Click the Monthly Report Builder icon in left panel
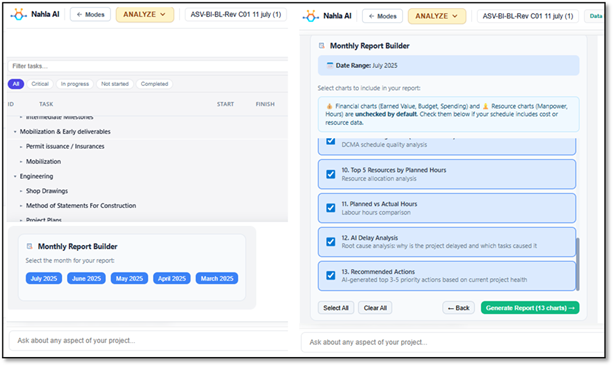 click(x=29, y=247)
